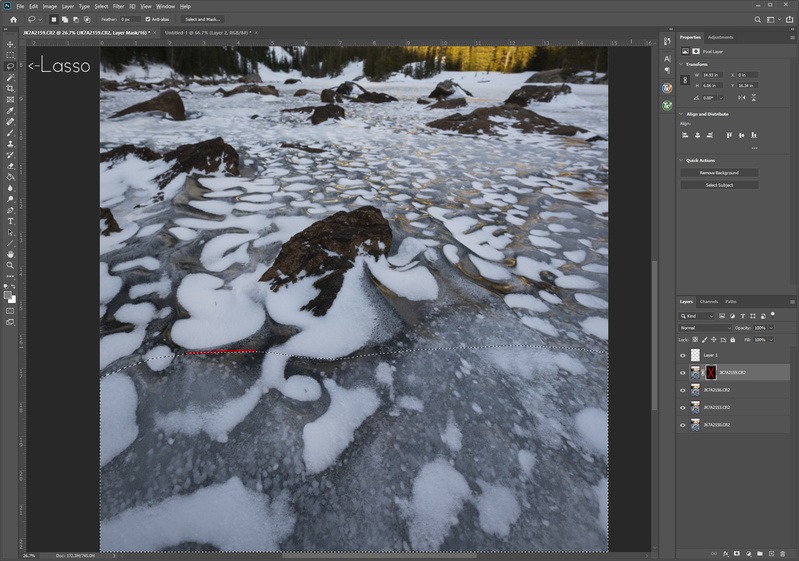Toggle the Anti-alias checkbox

click(x=149, y=19)
